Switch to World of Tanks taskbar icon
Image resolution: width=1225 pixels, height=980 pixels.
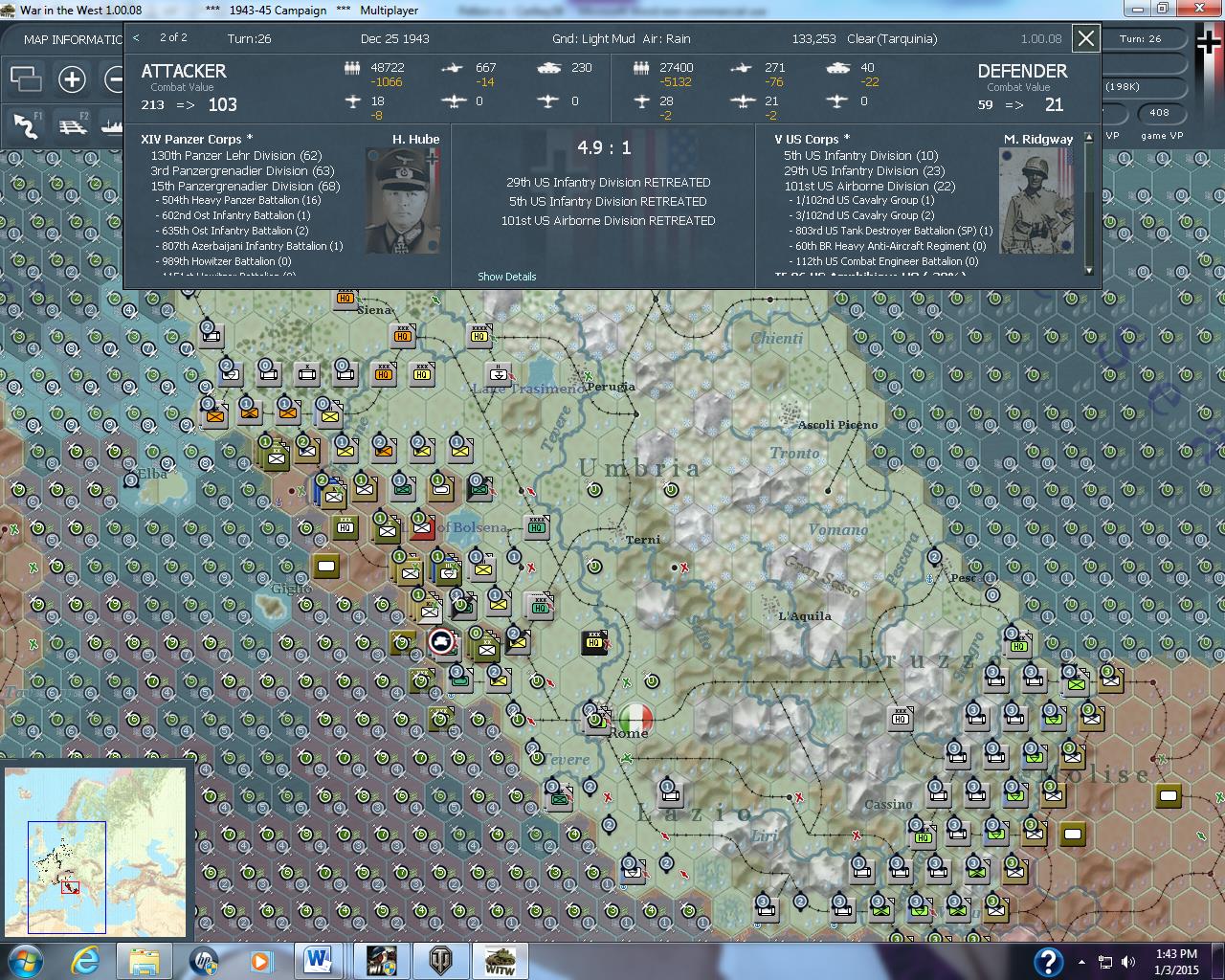click(x=441, y=961)
